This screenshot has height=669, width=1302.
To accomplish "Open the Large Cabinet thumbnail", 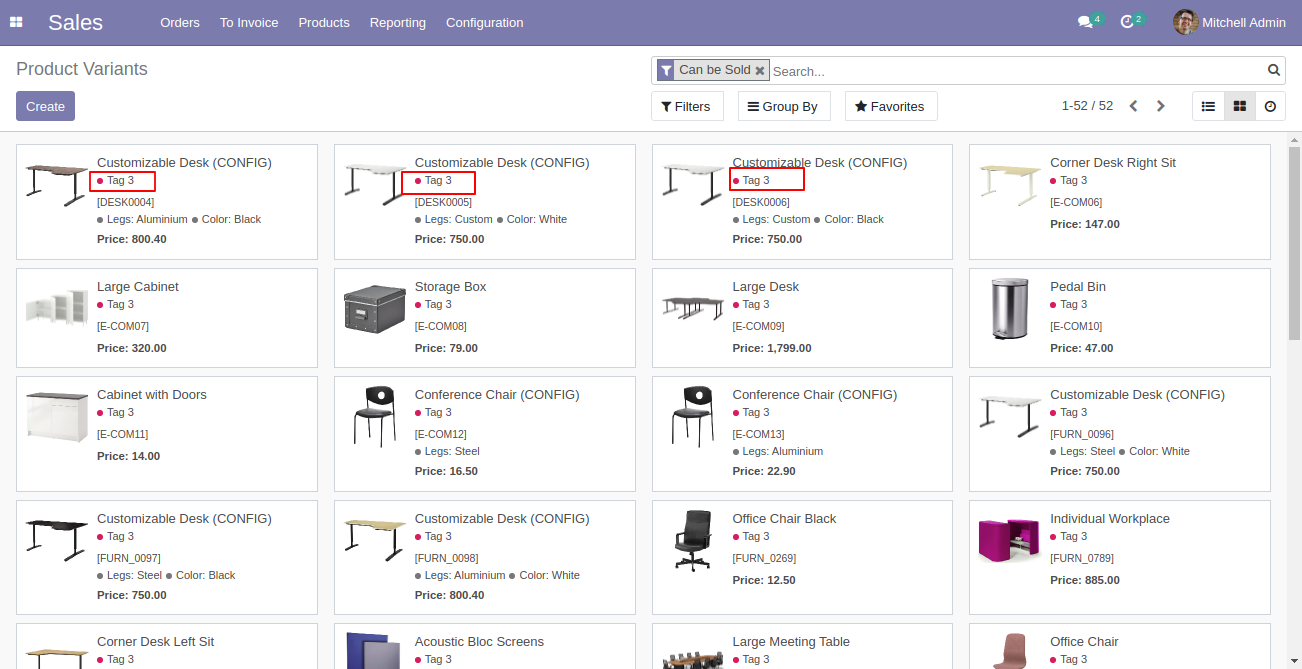I will tap(57, 307).
